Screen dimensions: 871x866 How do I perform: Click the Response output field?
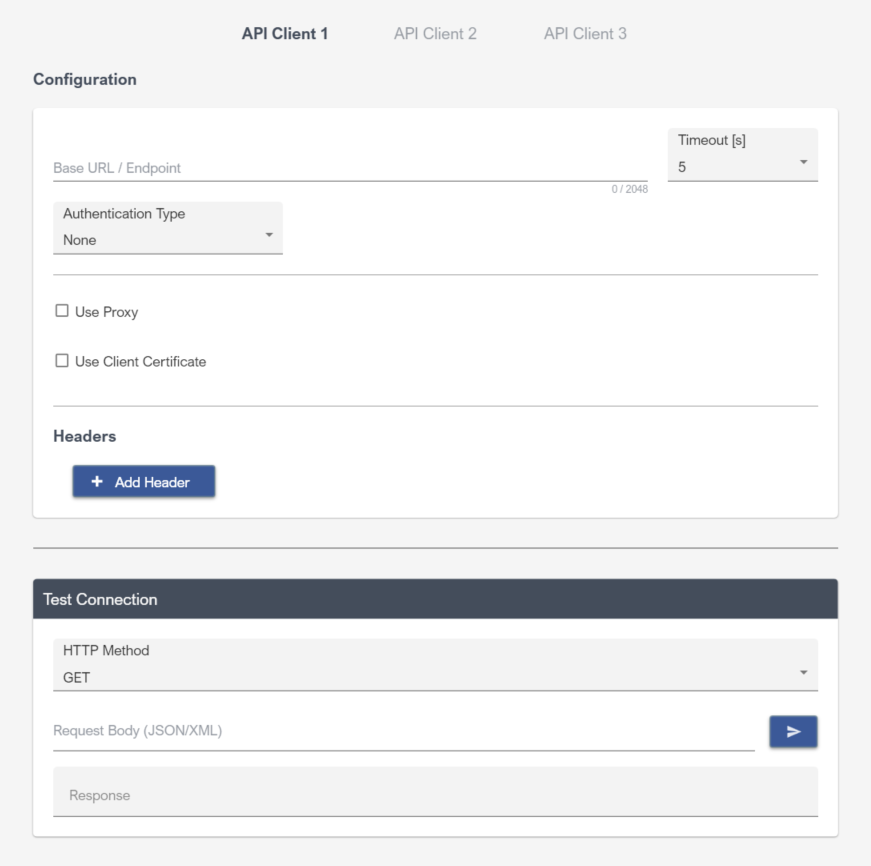(x=435, y=794)
